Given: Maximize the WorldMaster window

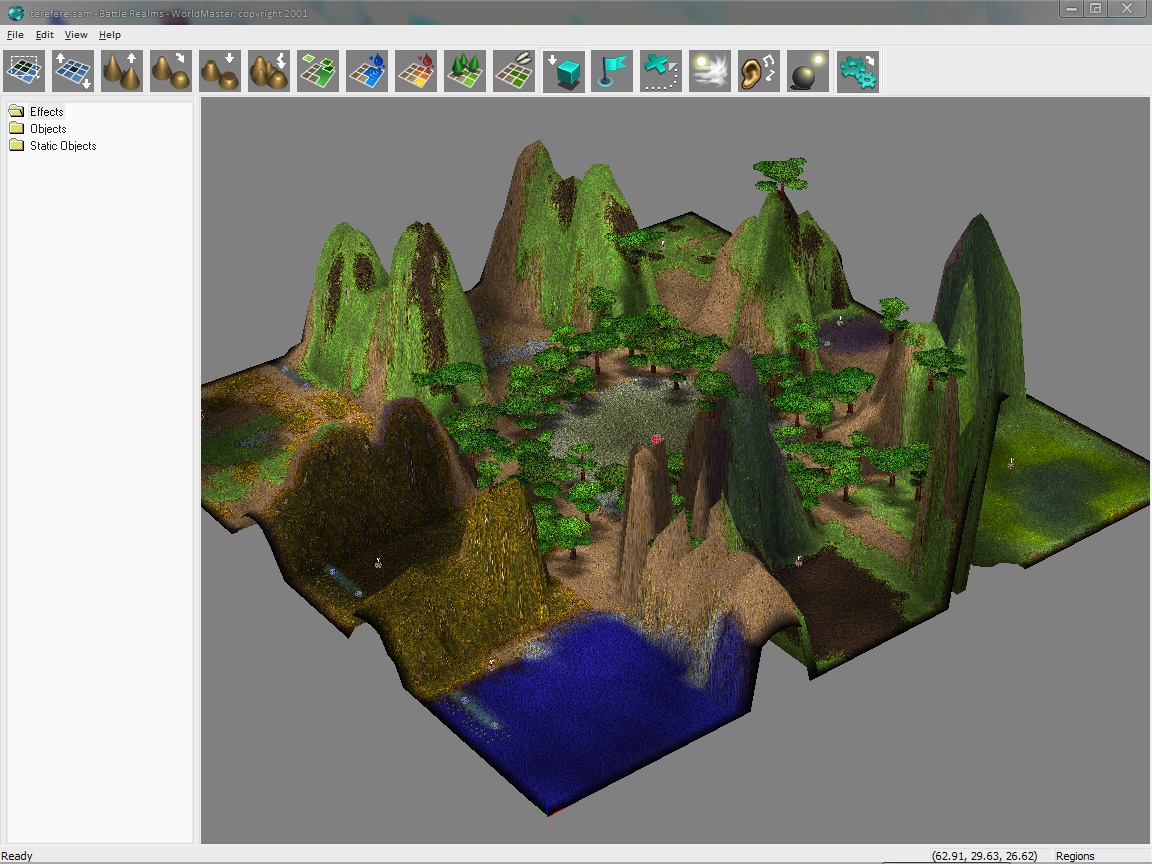Looking at the screenshot, I should [x=1095, y=9].
